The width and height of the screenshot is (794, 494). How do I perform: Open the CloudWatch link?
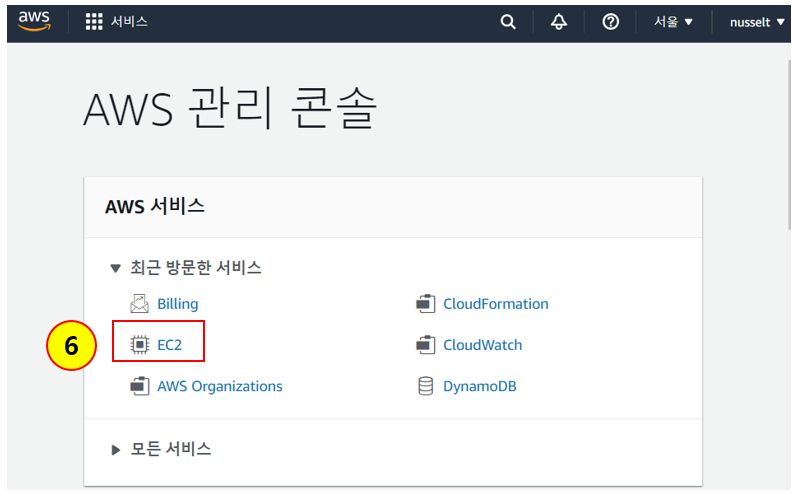[x=483, y=345]
